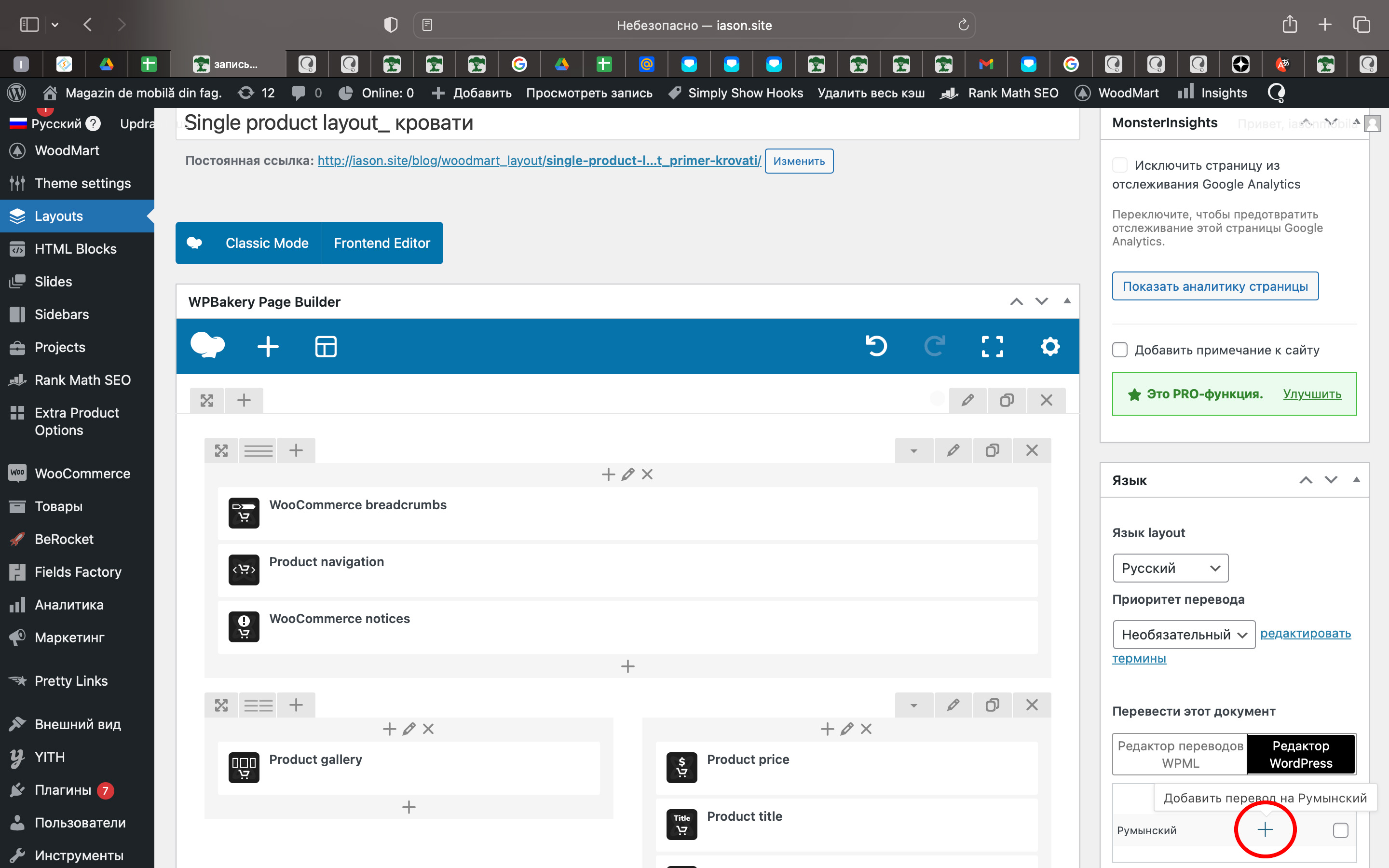Open the Product gallery element icon
This screenshot has width=1389, height=868.
(x=244, y=768)
